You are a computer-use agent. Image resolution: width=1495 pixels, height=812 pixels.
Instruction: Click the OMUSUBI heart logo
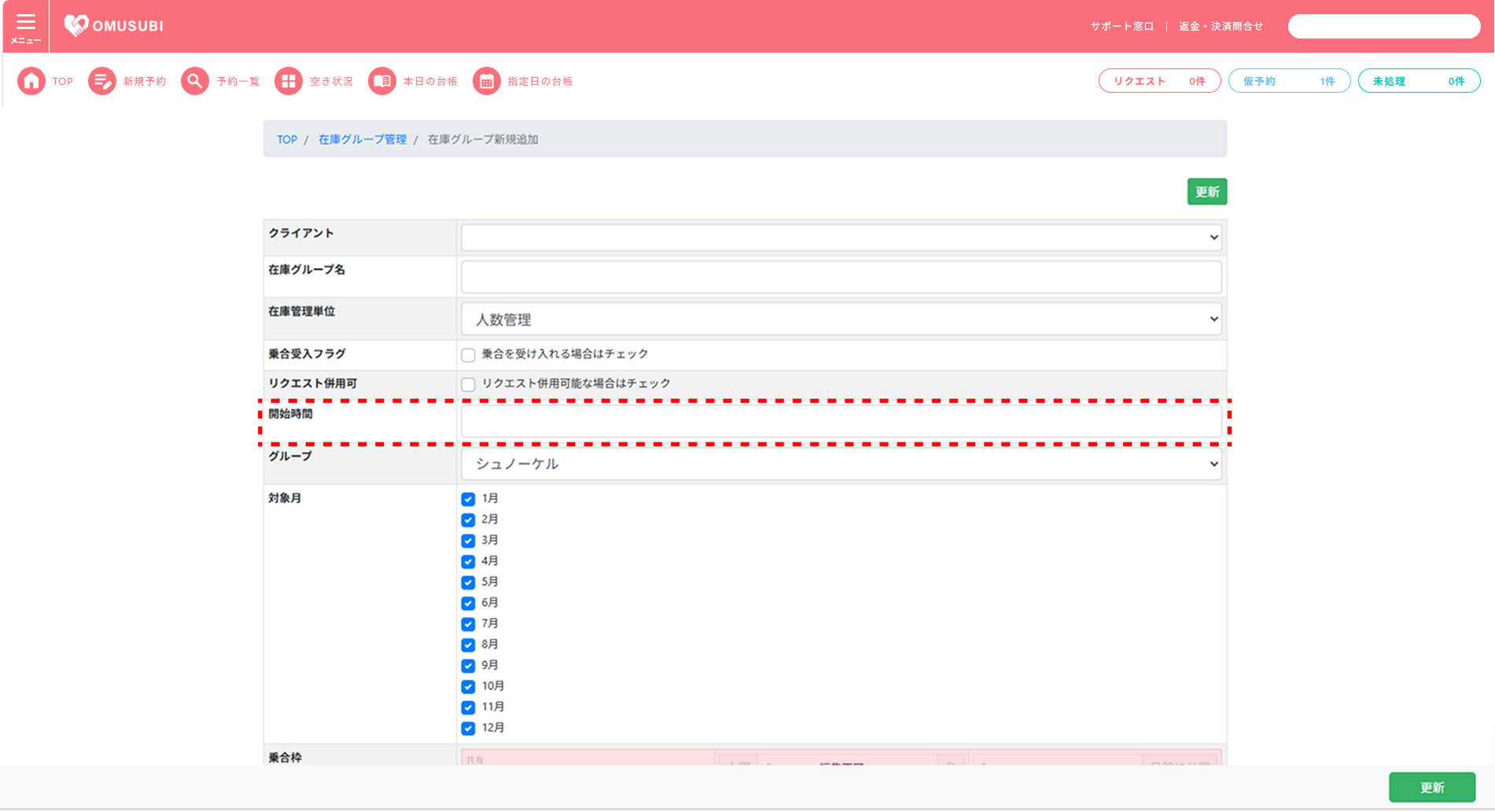(76, 25)
